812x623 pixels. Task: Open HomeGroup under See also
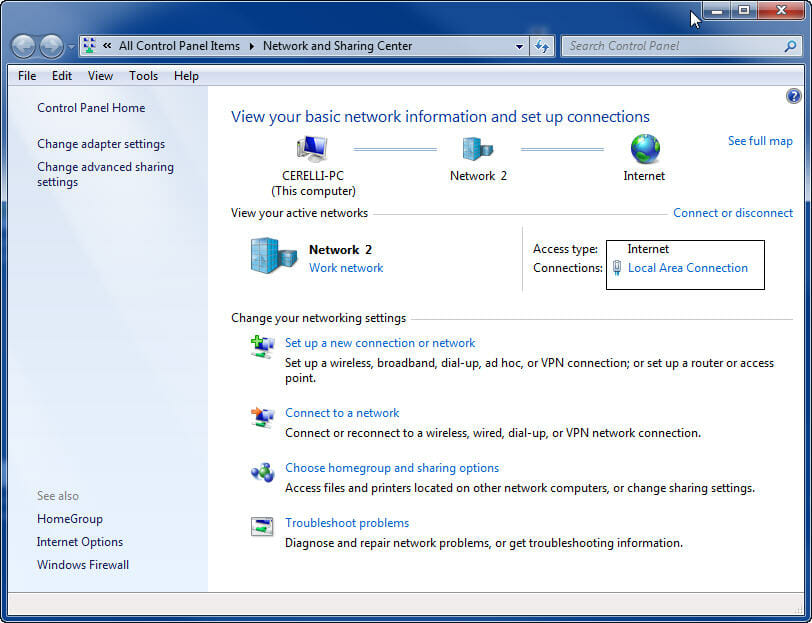[70, 519]
